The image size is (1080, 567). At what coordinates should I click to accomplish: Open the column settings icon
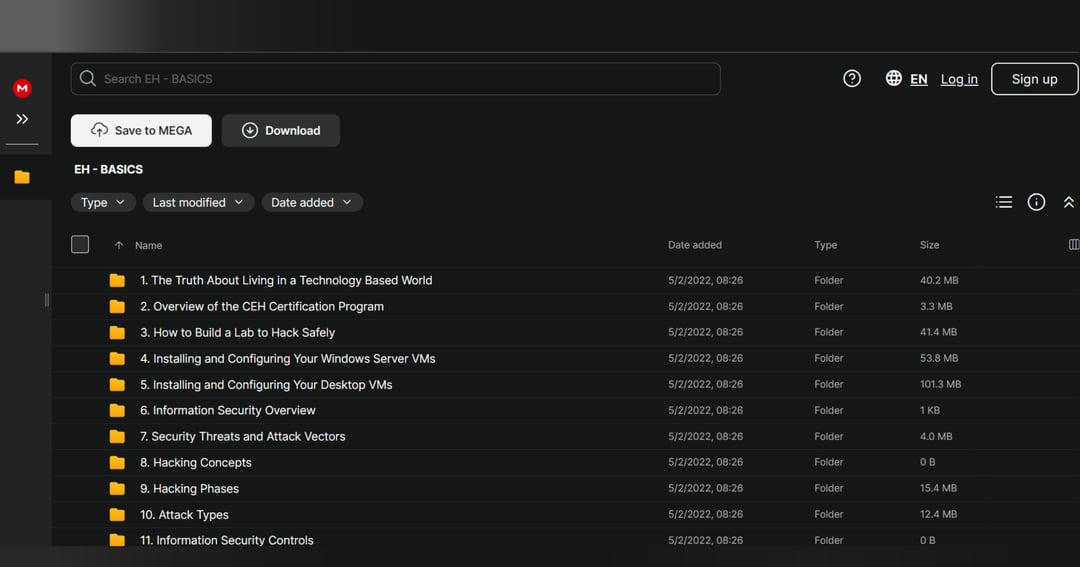(x=1074, y=245)
